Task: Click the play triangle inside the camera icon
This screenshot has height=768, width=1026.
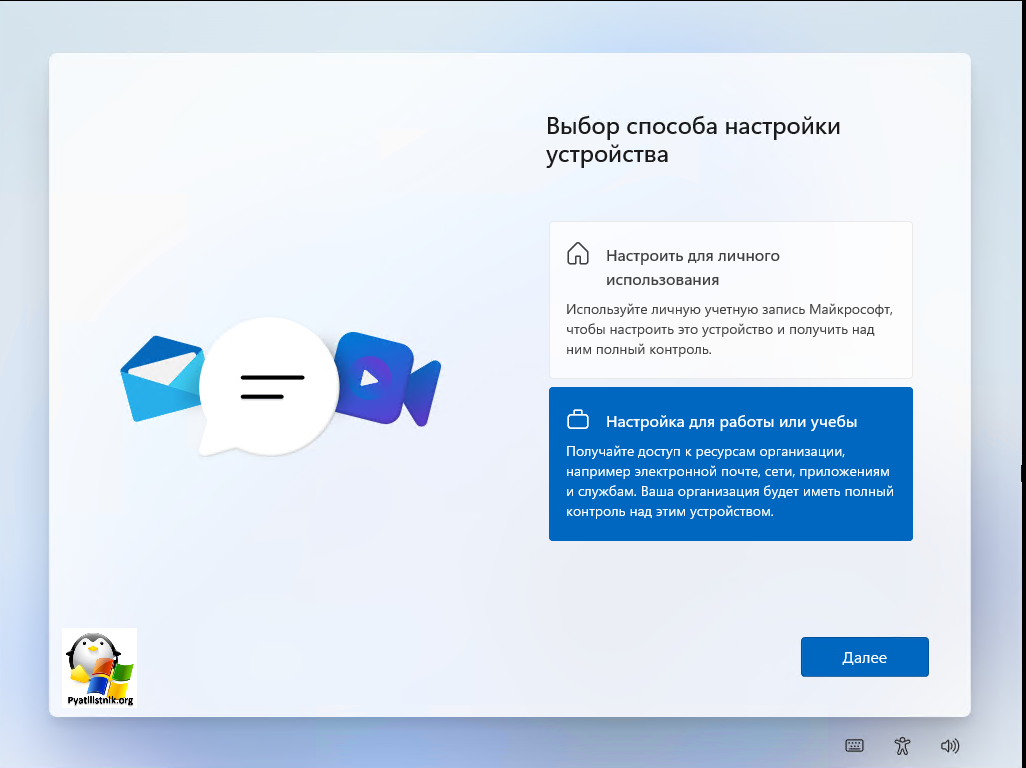Action: tap(369, 378)
